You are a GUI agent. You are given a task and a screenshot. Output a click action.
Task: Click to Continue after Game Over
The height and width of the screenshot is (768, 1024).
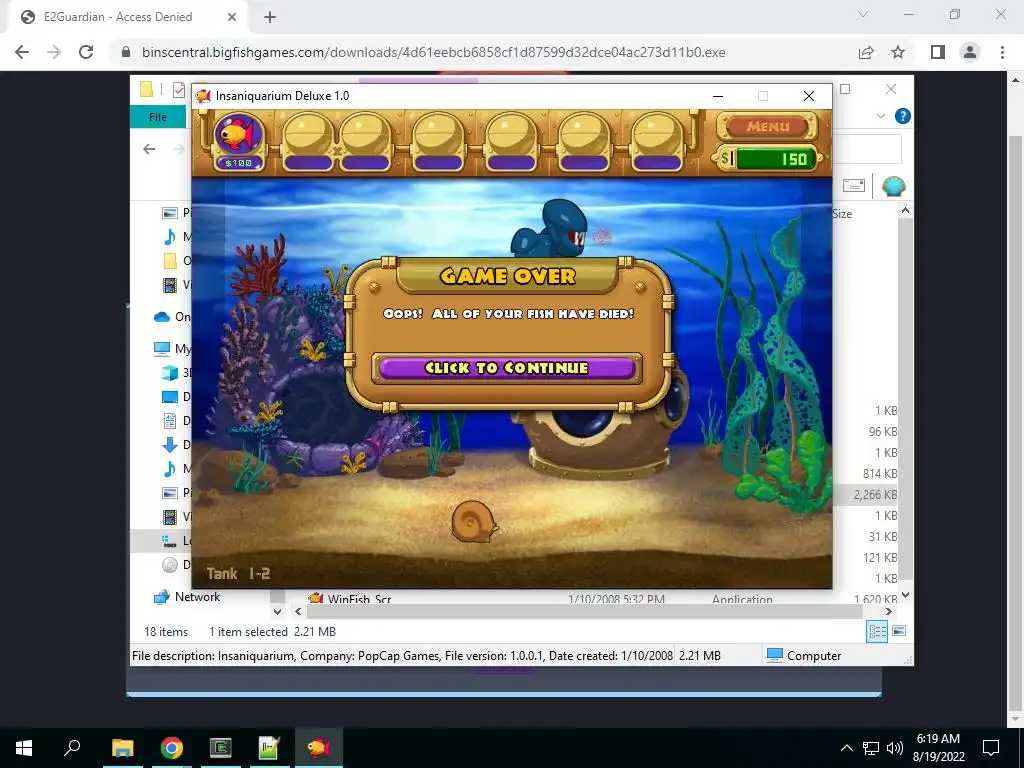(x=507, y=368)
